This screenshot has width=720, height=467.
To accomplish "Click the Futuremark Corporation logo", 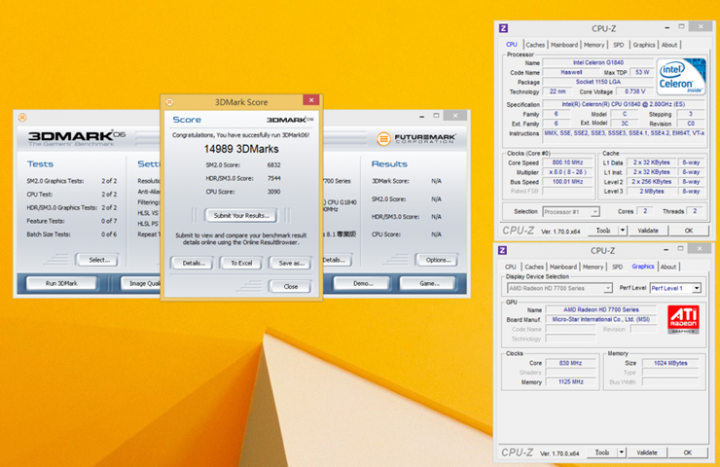I will [416, 139].
